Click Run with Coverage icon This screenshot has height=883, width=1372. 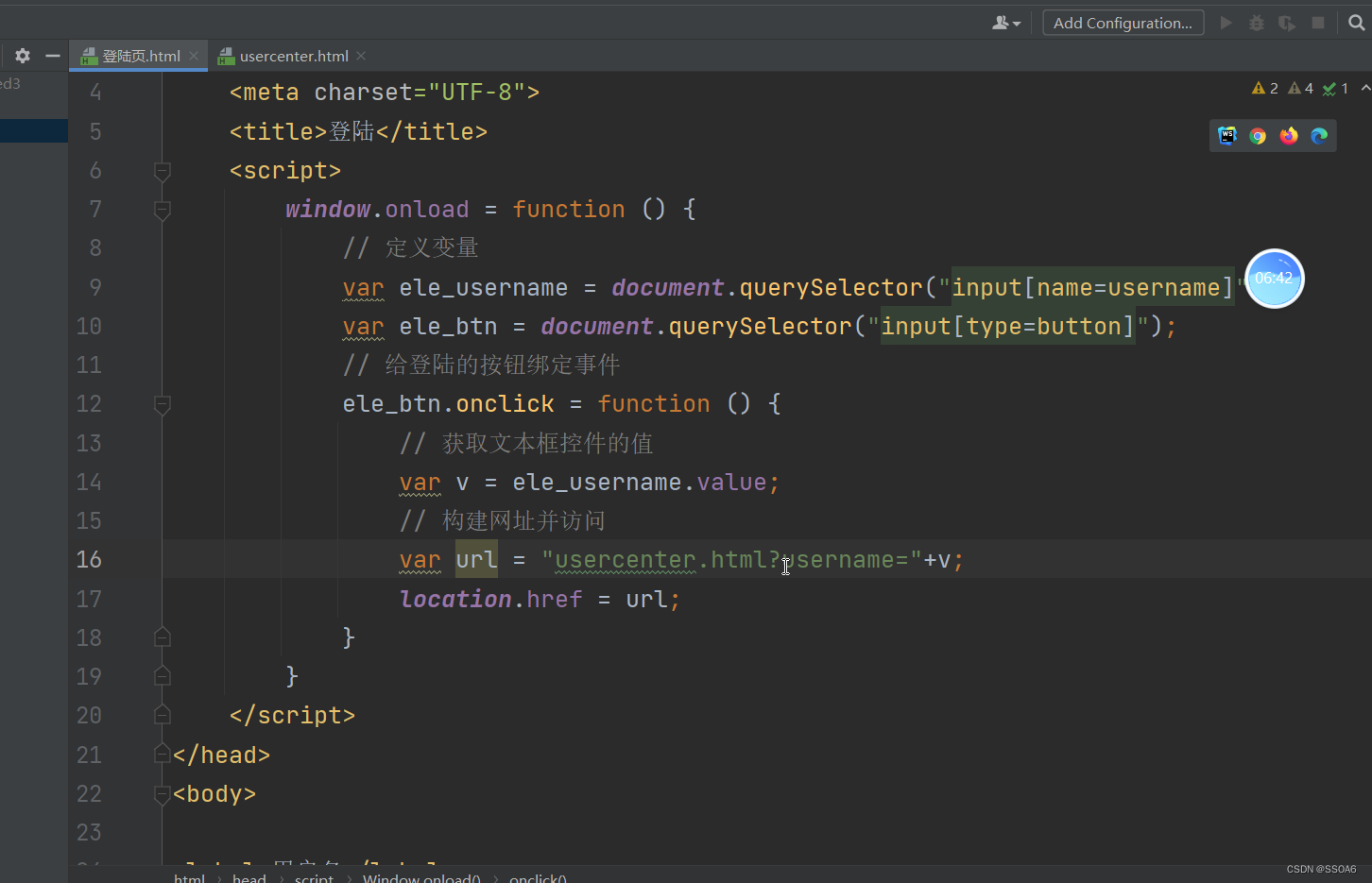pyautogui.click(x=1287, y=23)
